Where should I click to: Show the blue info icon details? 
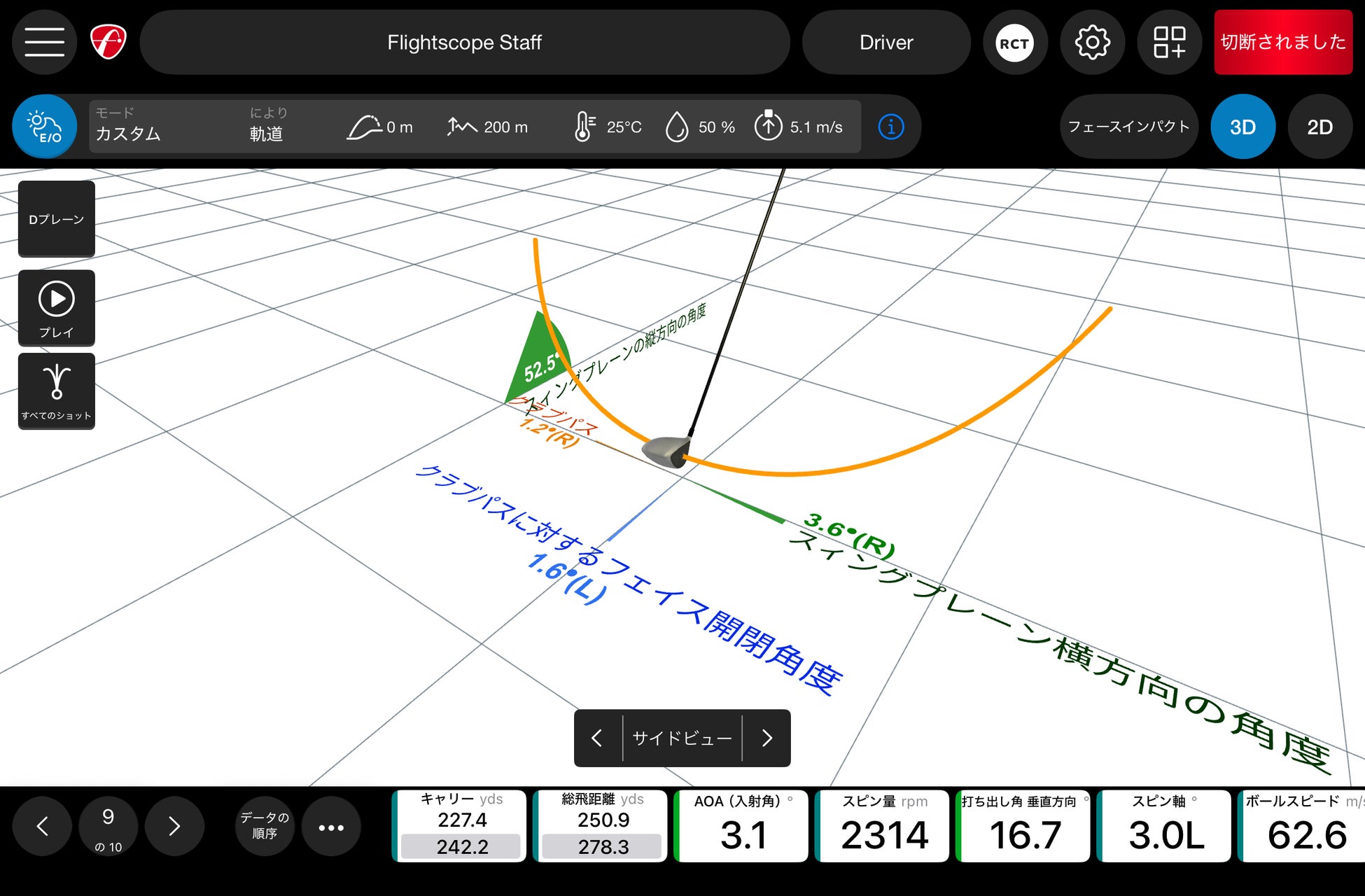(890, 127)
